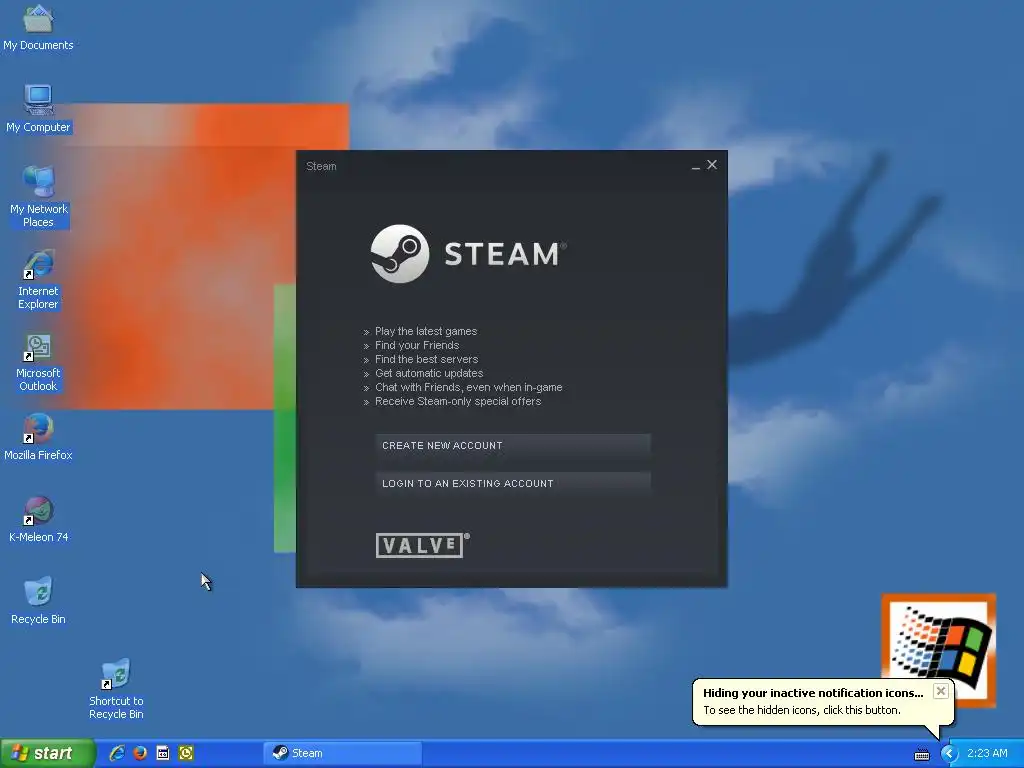Select the Internet Explorer desktop shortcut

point(38,279)
